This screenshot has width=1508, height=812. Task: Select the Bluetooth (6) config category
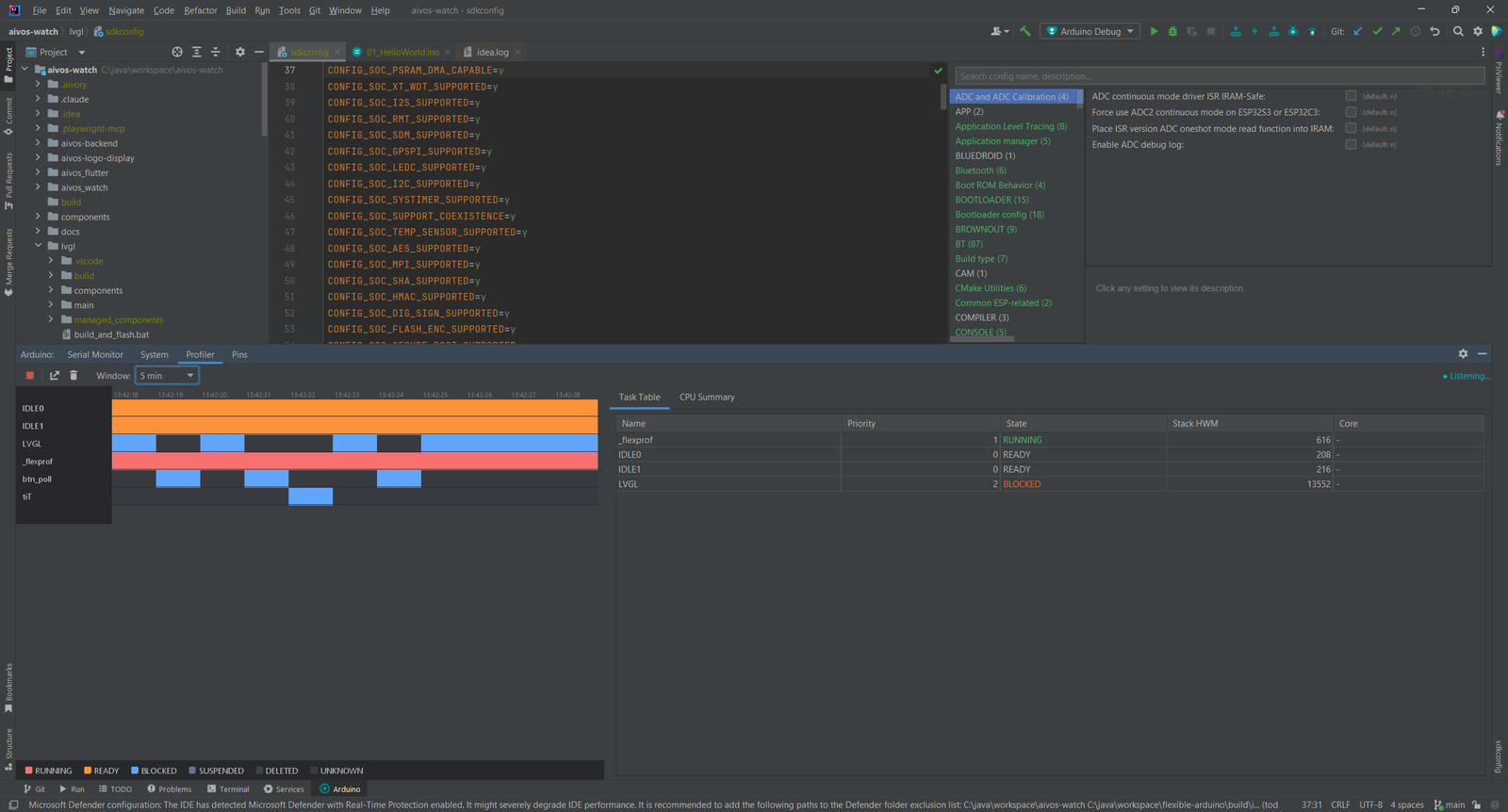[980, 171]
